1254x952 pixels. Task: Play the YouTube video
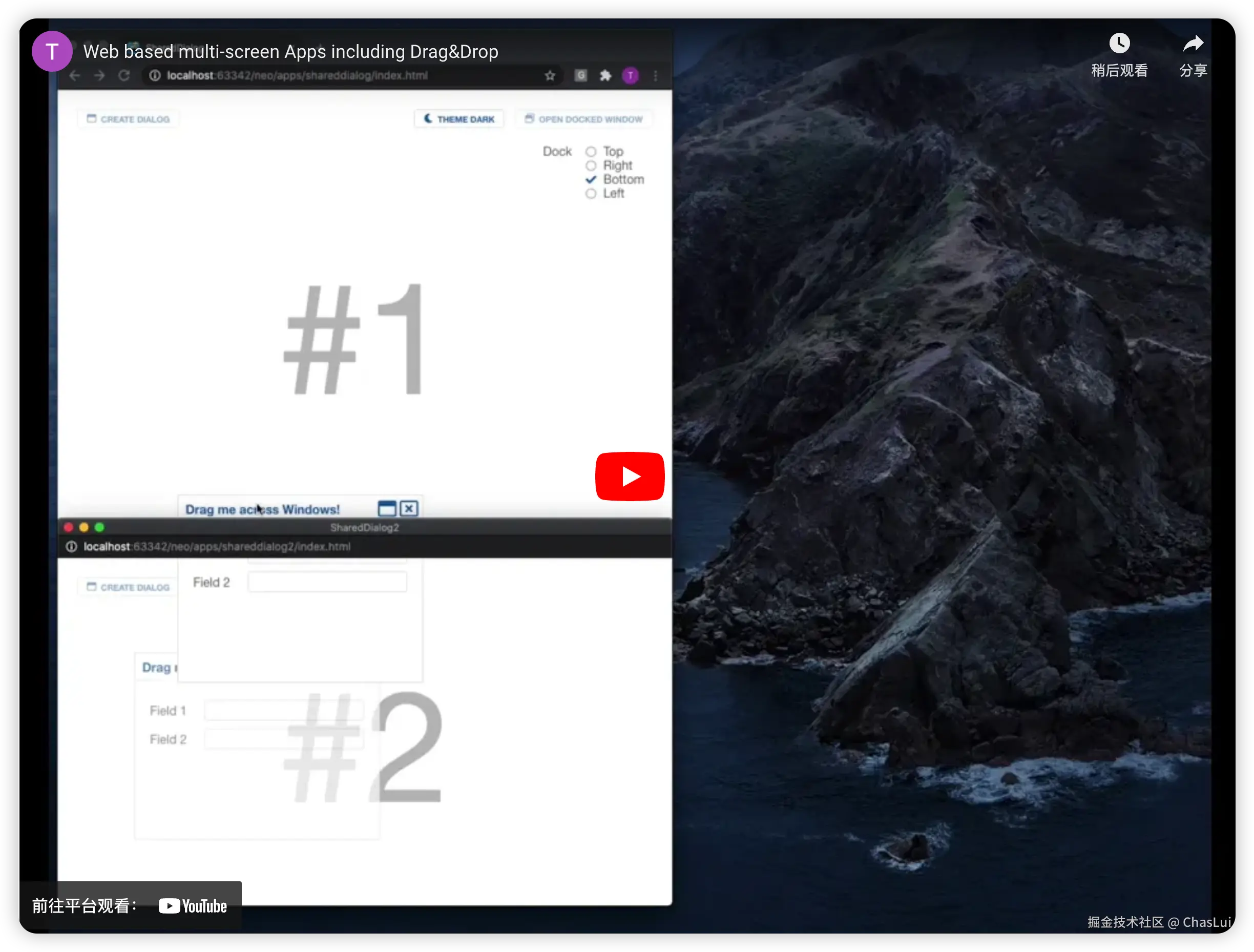click(x=629, y=477)
